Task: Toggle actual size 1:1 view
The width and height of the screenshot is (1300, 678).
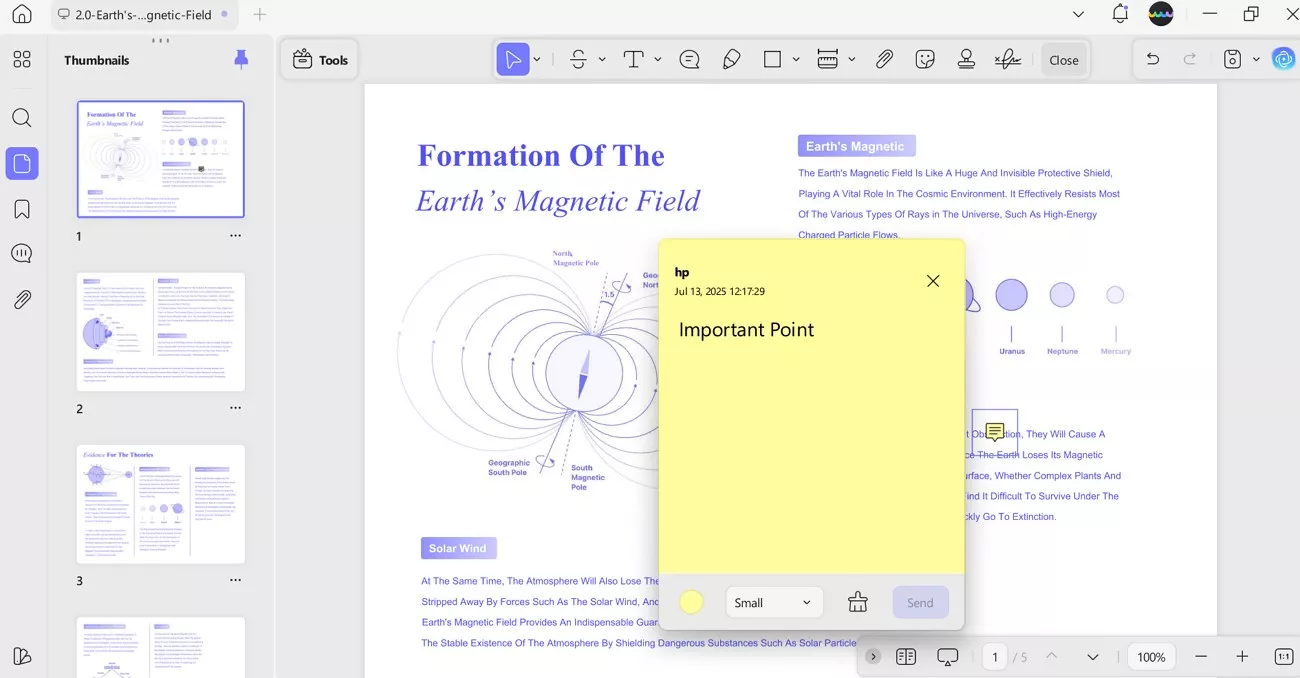Action: coord(1283,656)
